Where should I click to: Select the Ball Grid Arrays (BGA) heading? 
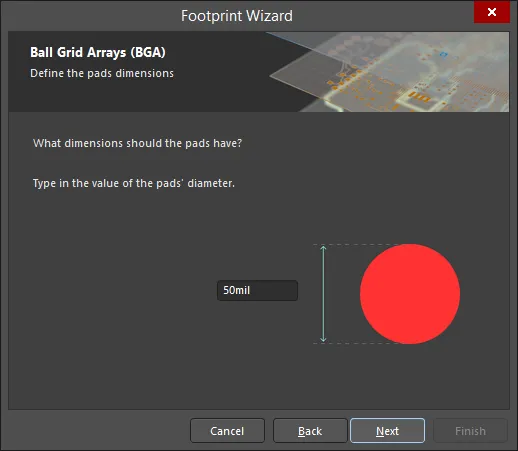click(98, 52)
